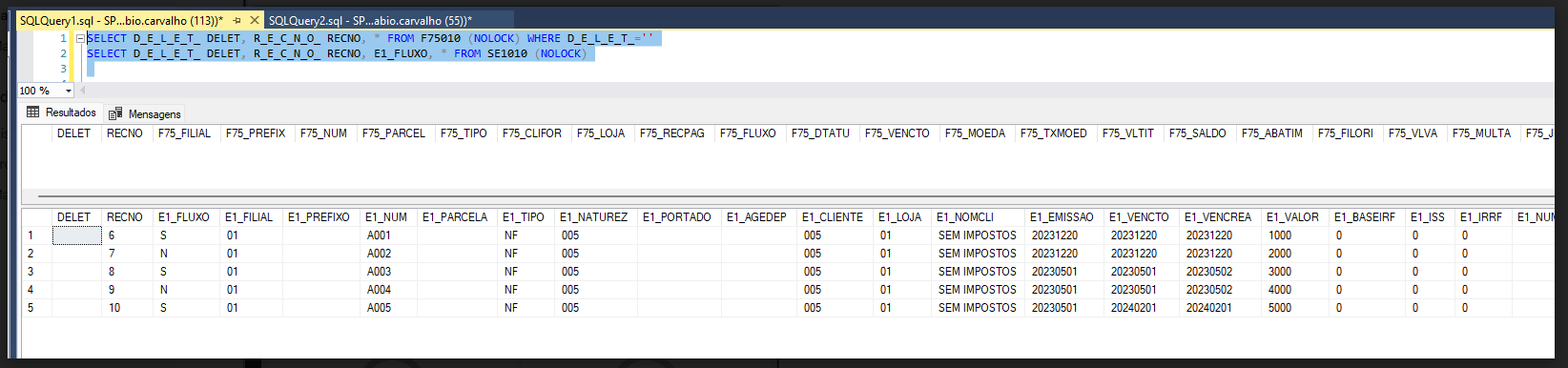Open the Mensagens tab
Image resolution: width=1568 pixels, height=368 pixels.
coord(144,113)
